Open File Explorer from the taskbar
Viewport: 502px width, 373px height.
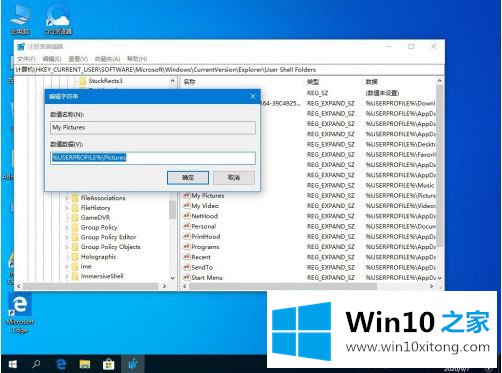tap(85, 364)
